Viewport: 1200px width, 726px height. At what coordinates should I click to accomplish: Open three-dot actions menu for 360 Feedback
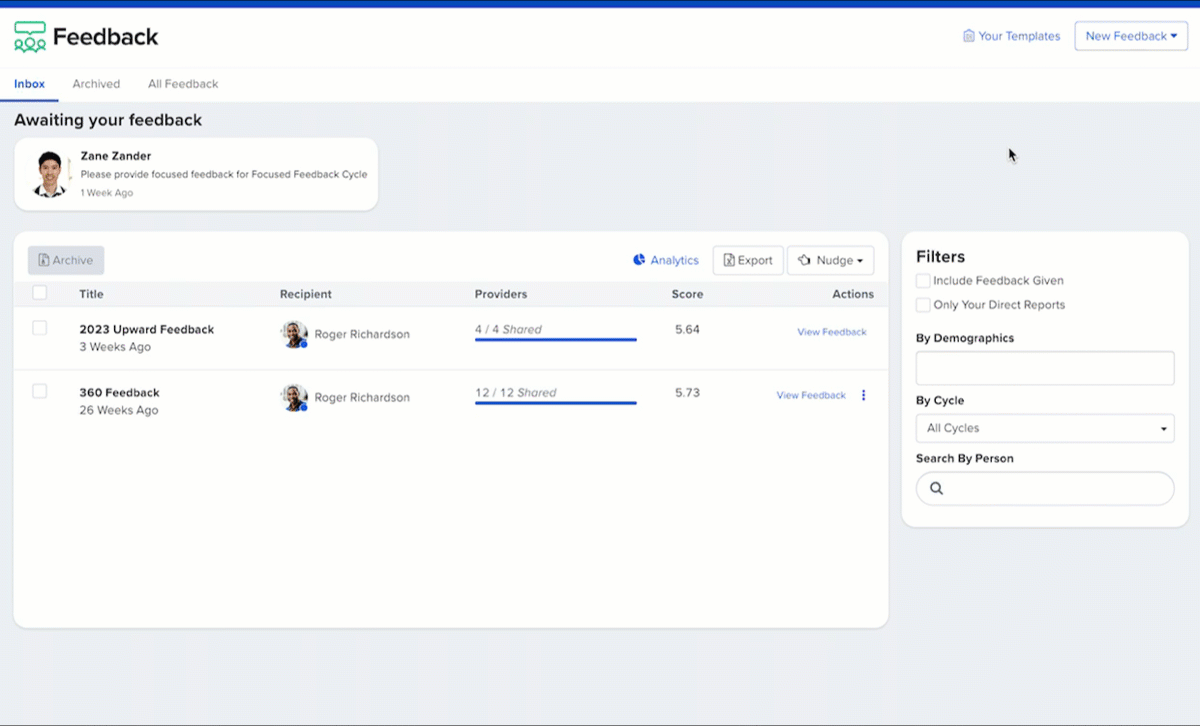pyautogui.click(x=864, y=395)
